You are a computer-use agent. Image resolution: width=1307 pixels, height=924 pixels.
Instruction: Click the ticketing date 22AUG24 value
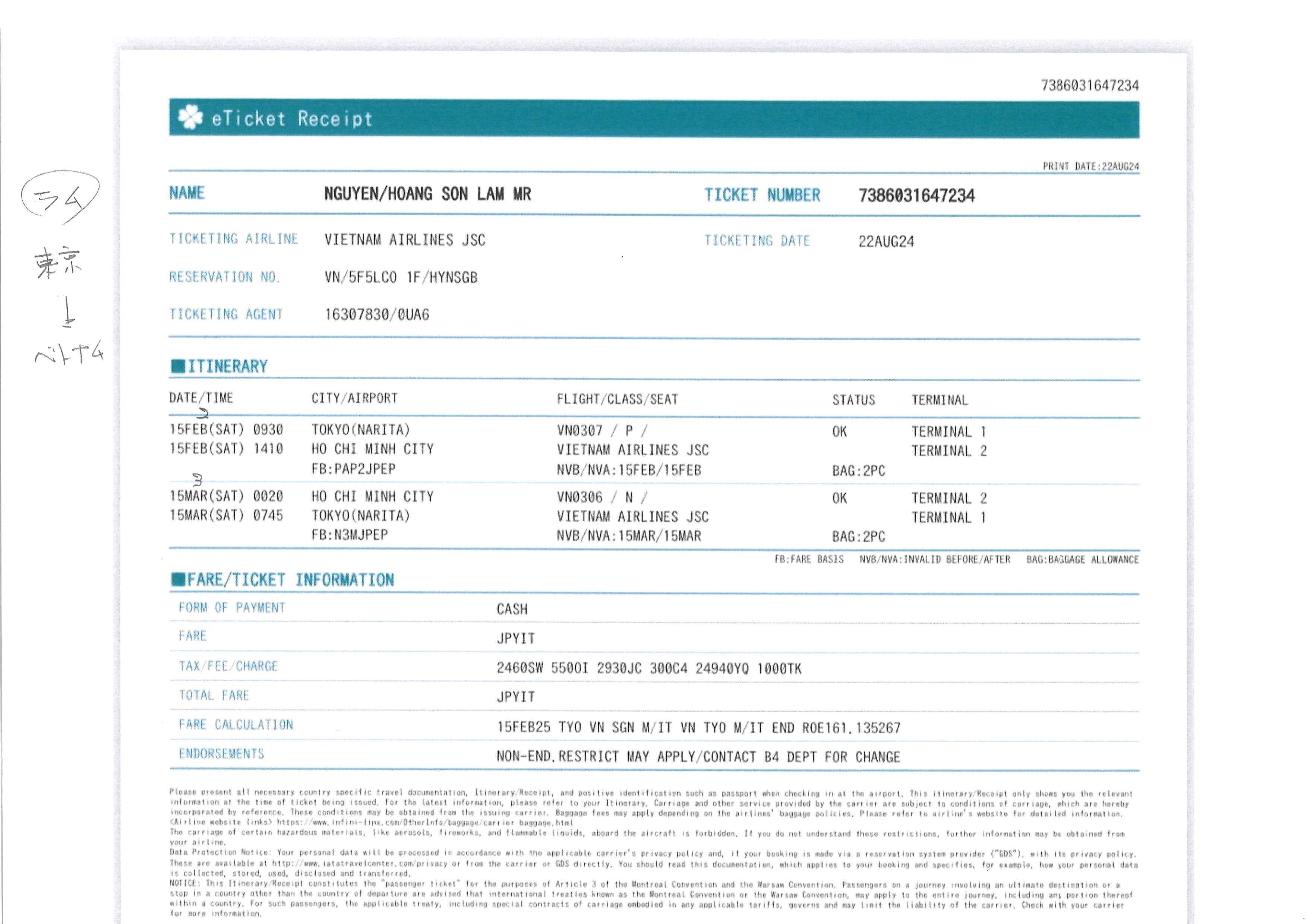click(x=886, y=242)
